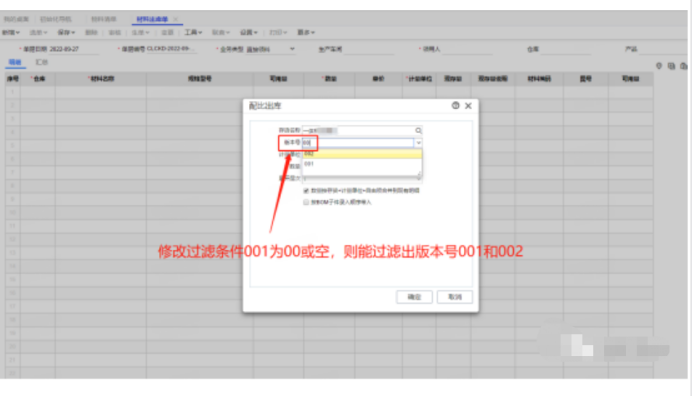
Task: Enable the BOM子件录入顺序 checkbox
Action: tap(306, 202)
